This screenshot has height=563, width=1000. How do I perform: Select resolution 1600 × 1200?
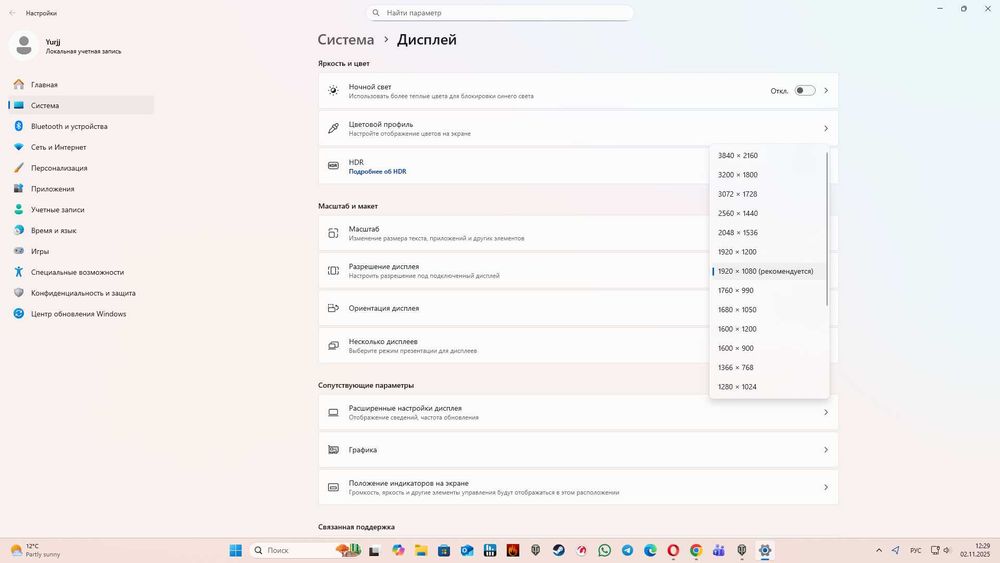pyautogui.click(x=768, y=329)
